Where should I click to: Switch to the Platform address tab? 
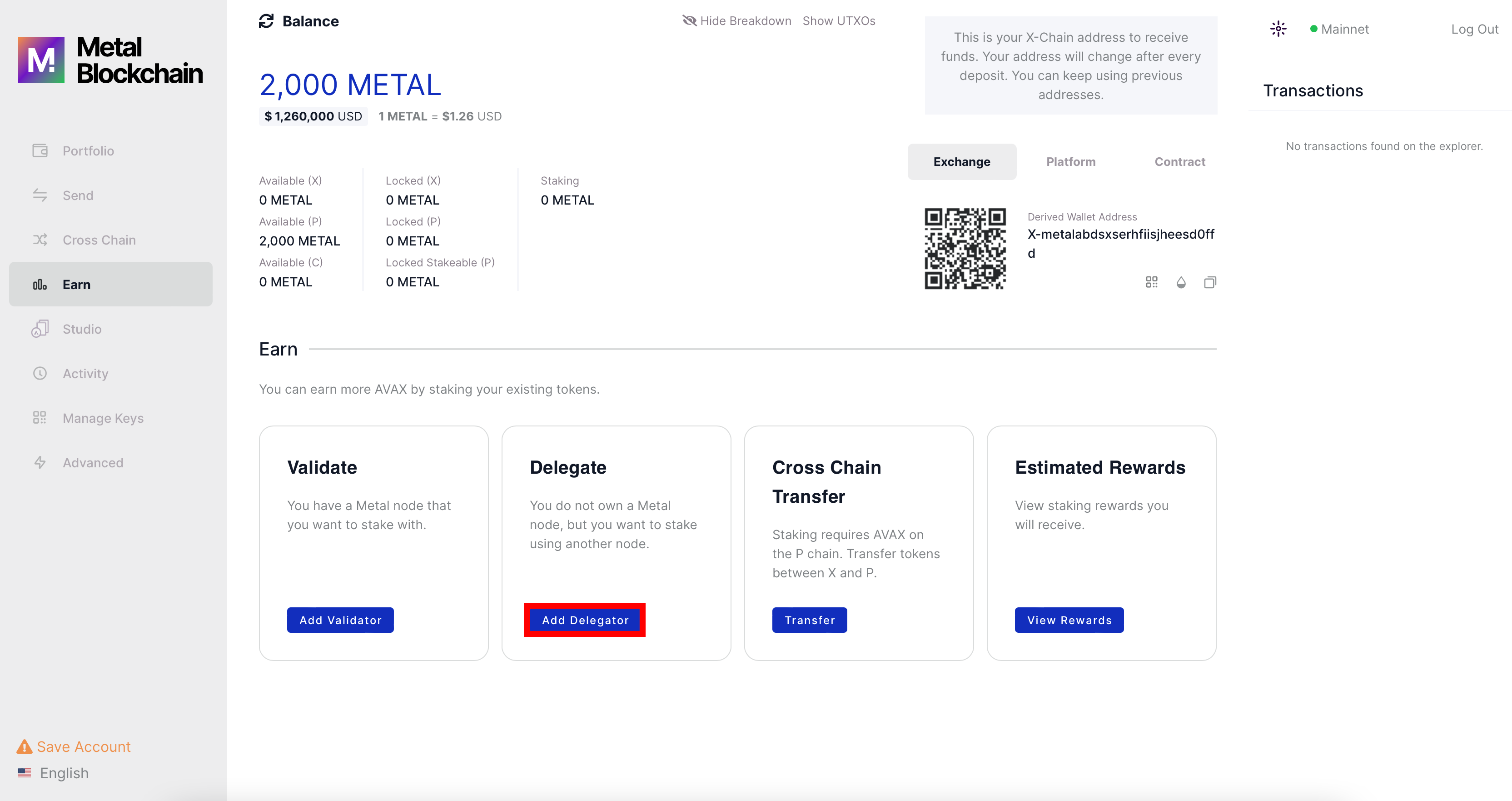coord(1070,161)
